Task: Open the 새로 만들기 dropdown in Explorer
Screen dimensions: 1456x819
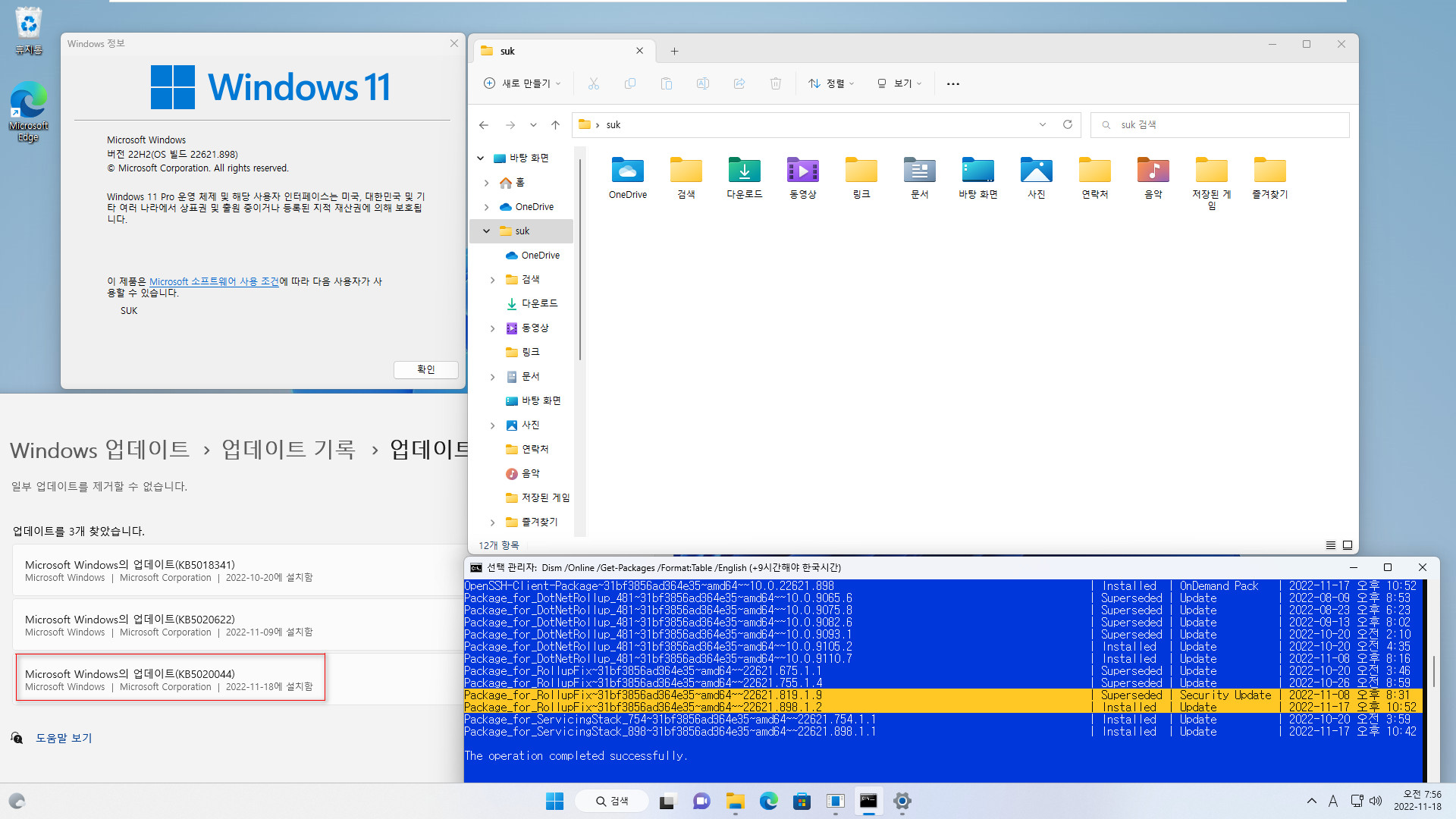Action: pyautogui.click(x=522, y=83)
